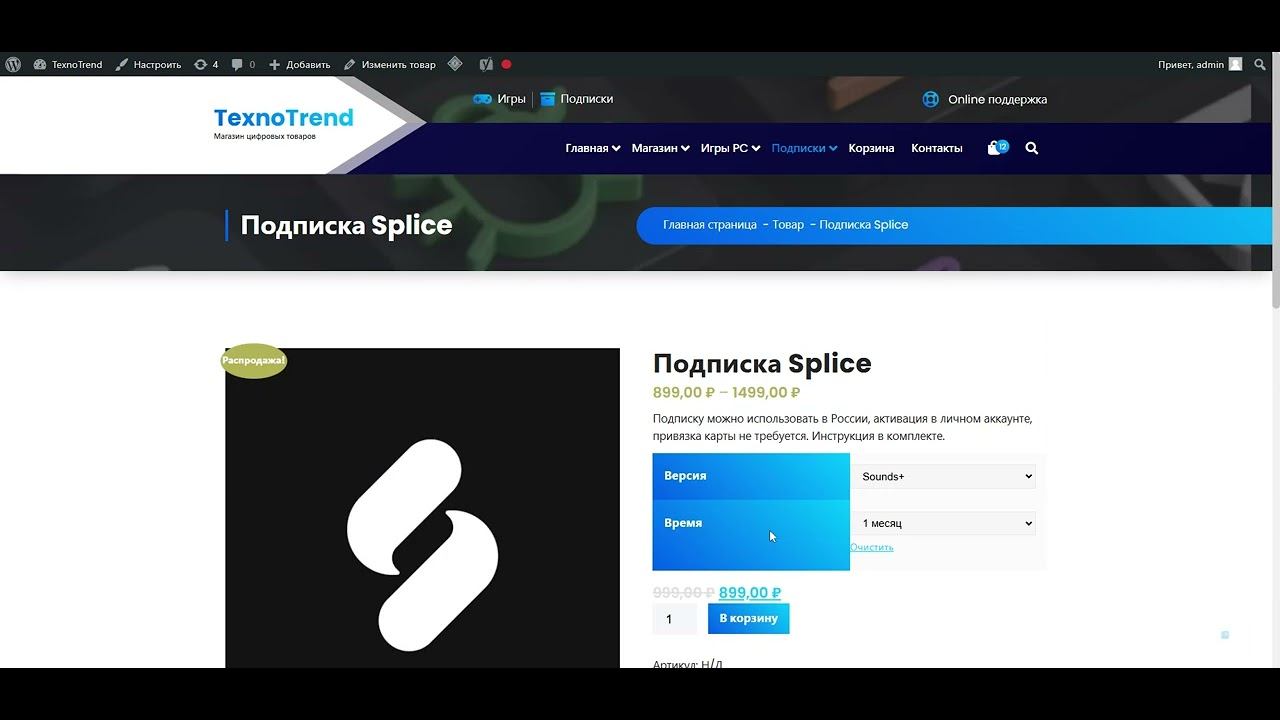Click the Распродажа! sale badge

tap(254, 360)
